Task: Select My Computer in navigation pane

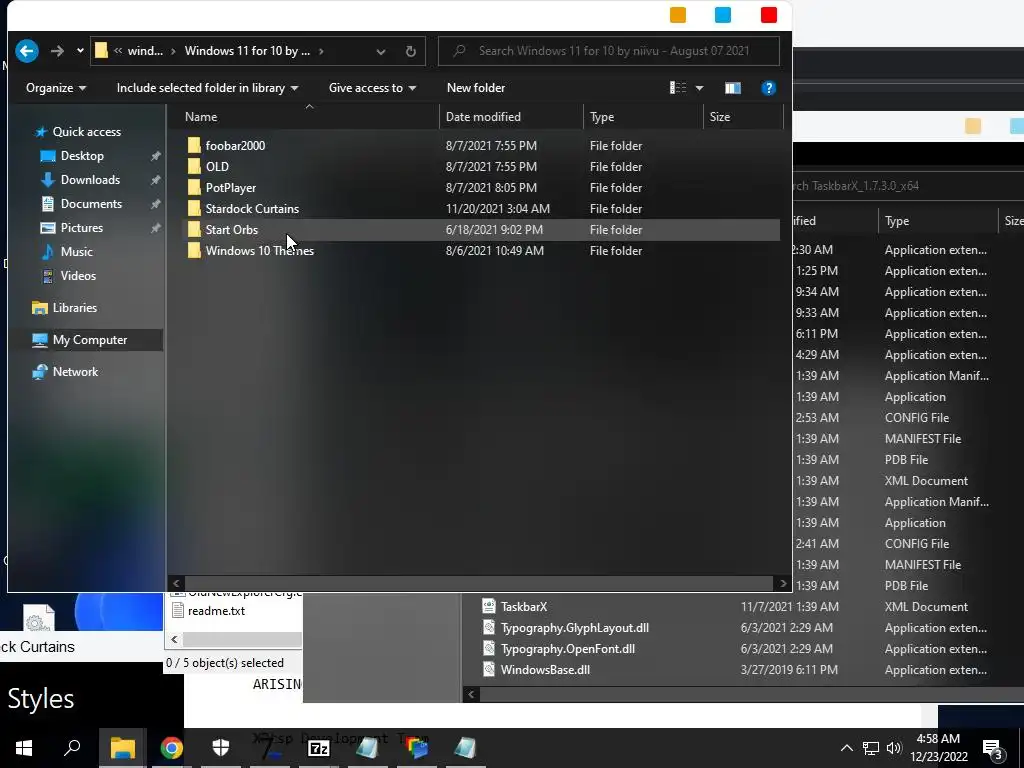Action: [x=89, y=340]
